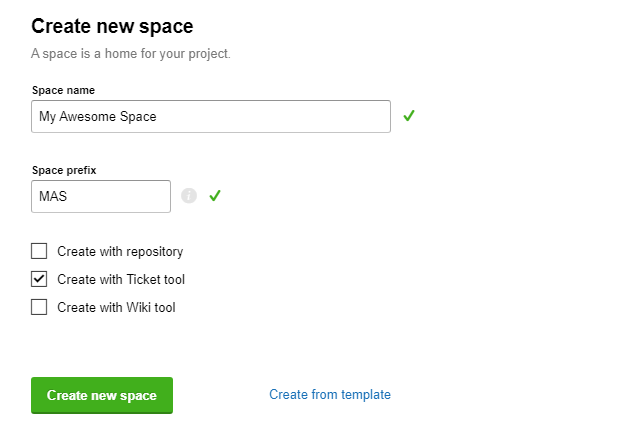
Task: Click the "Create with Ticket tool" label text
Action: coord(121,280)
